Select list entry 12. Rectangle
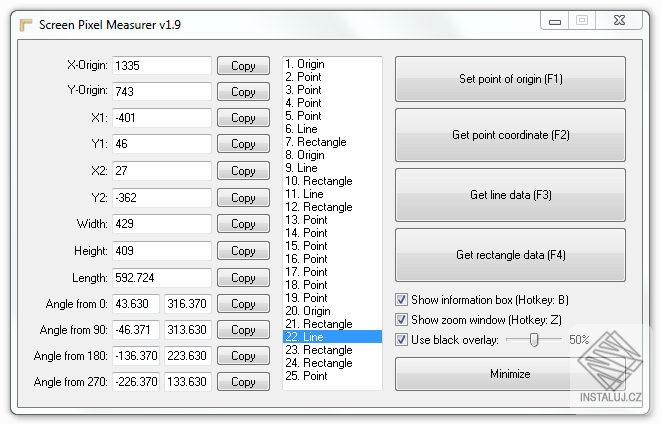The width and height of the screenshot is (661, 424). [x=332, y=207]
